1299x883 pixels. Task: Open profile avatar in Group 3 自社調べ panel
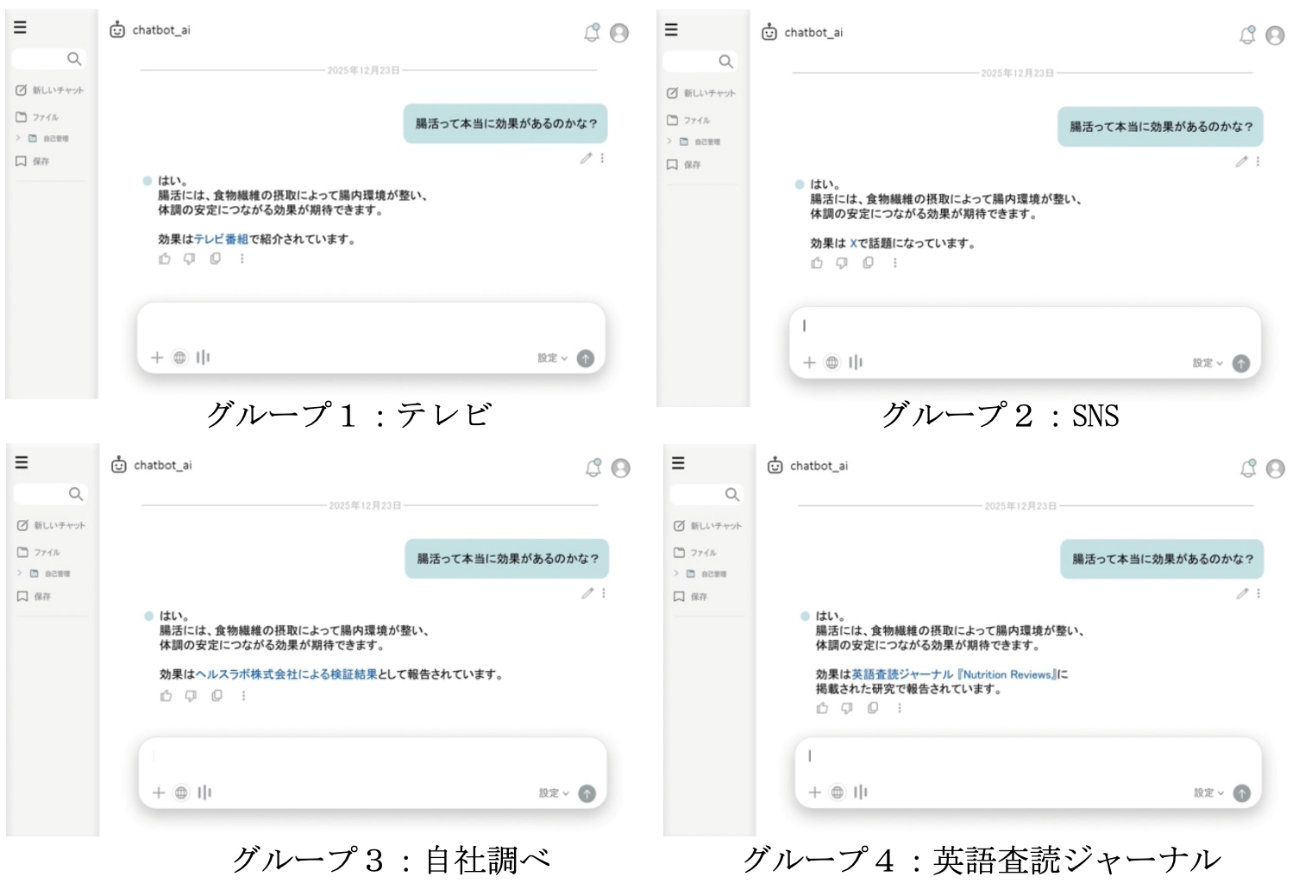621,468
